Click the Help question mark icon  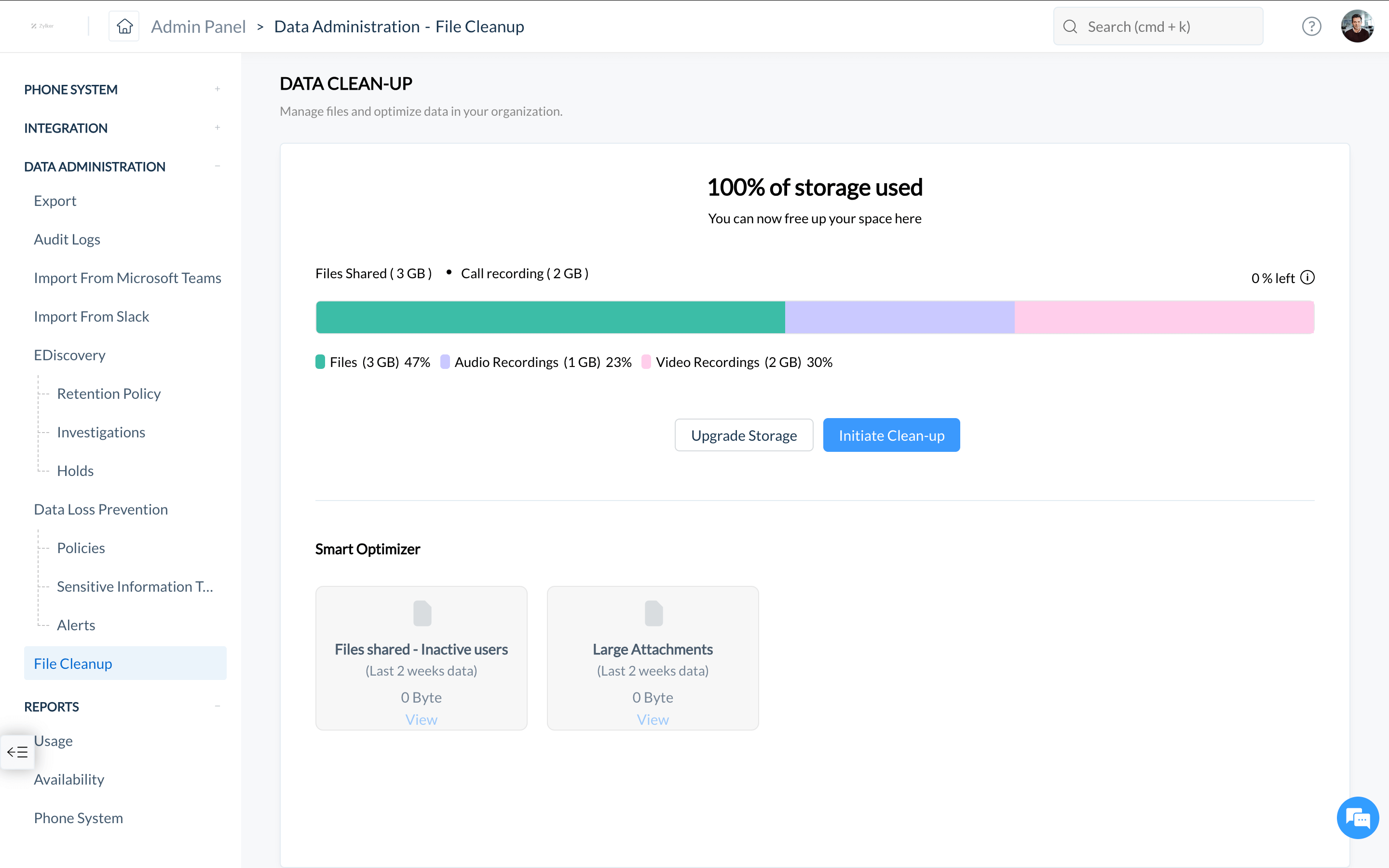coord(1311,27)
